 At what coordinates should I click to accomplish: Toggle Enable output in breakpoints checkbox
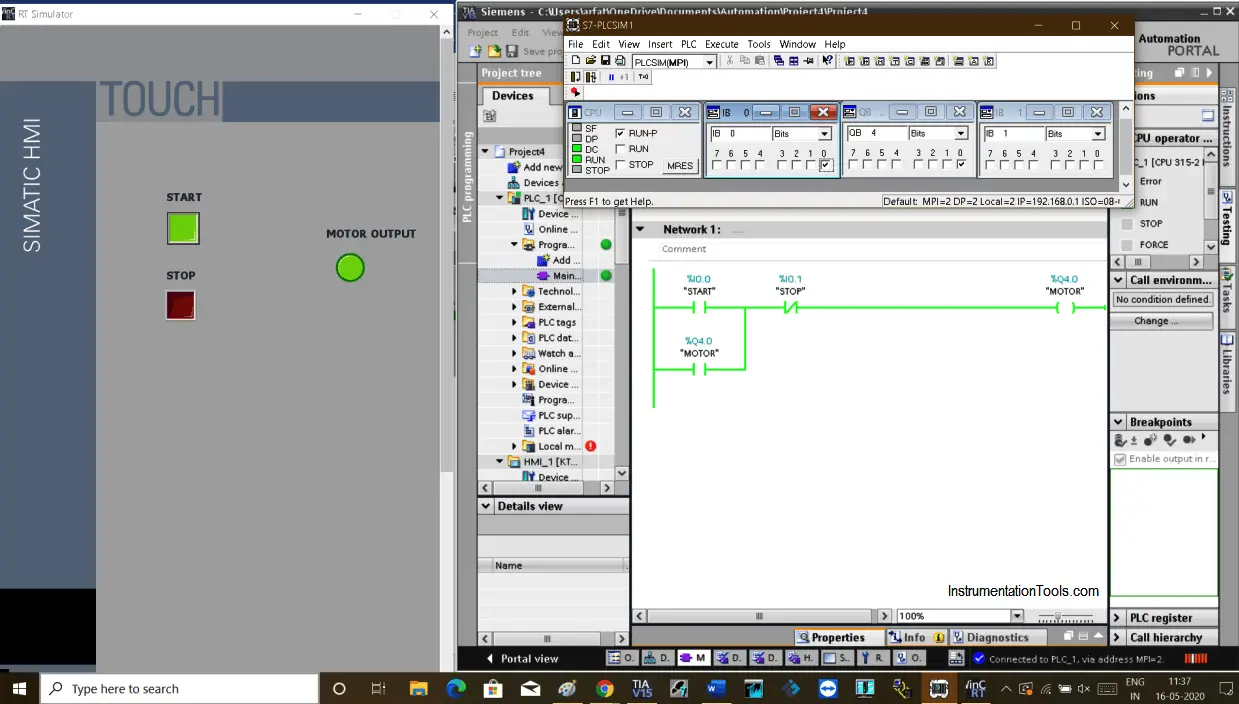tap(1120, 459)
